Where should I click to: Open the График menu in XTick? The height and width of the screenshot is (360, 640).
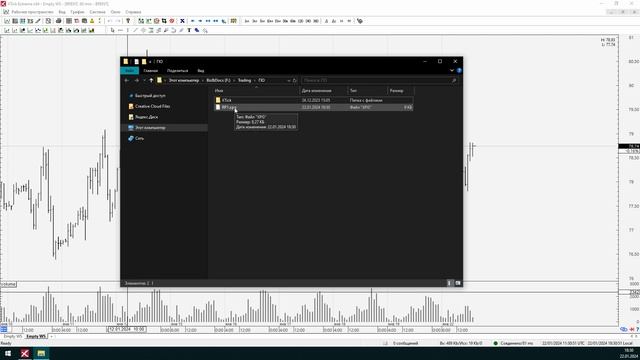(x=77, y=12)
